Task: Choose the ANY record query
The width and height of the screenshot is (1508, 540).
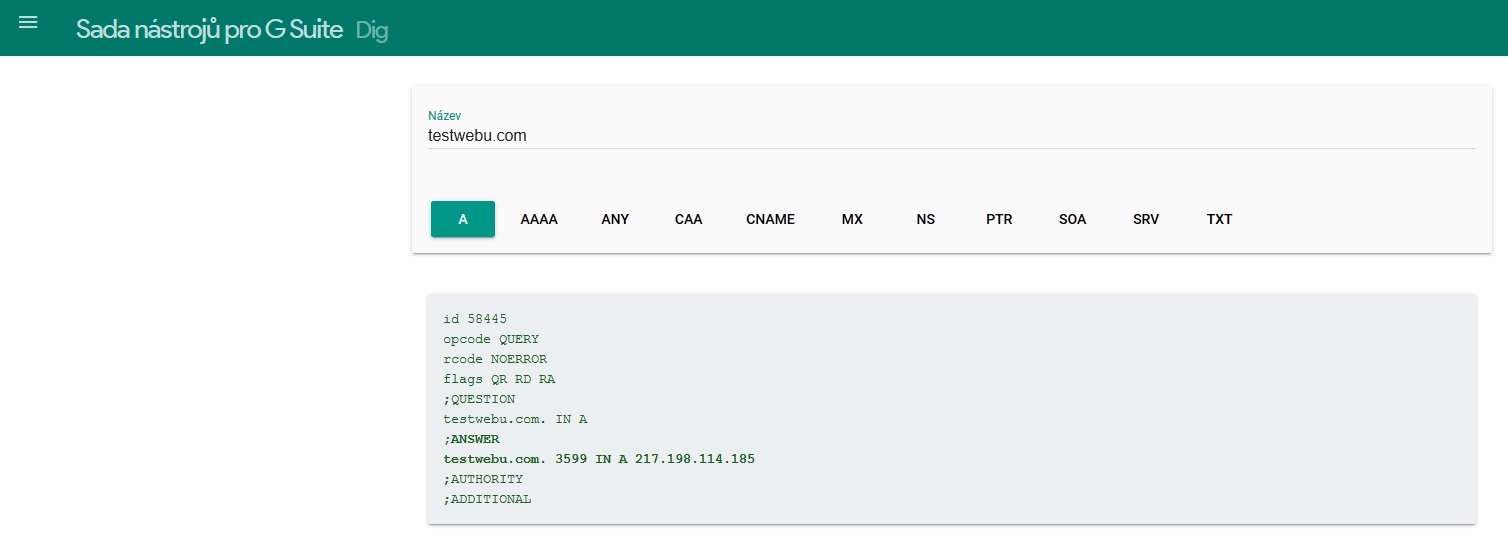Action: pos(615,219)
